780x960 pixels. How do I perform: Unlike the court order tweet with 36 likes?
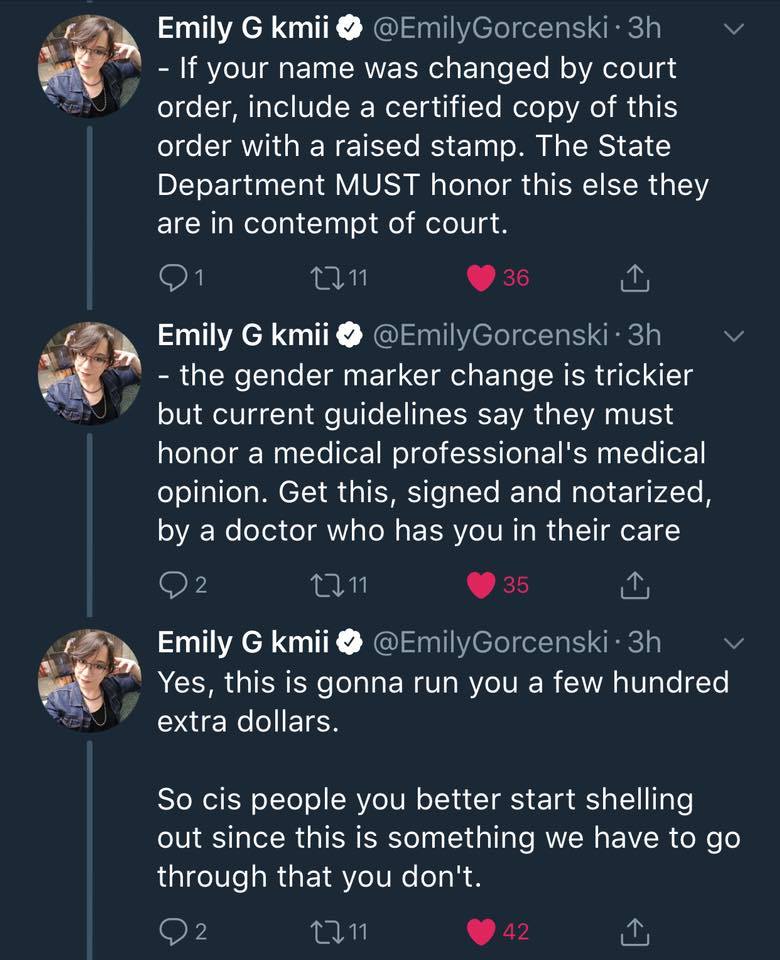484,279
